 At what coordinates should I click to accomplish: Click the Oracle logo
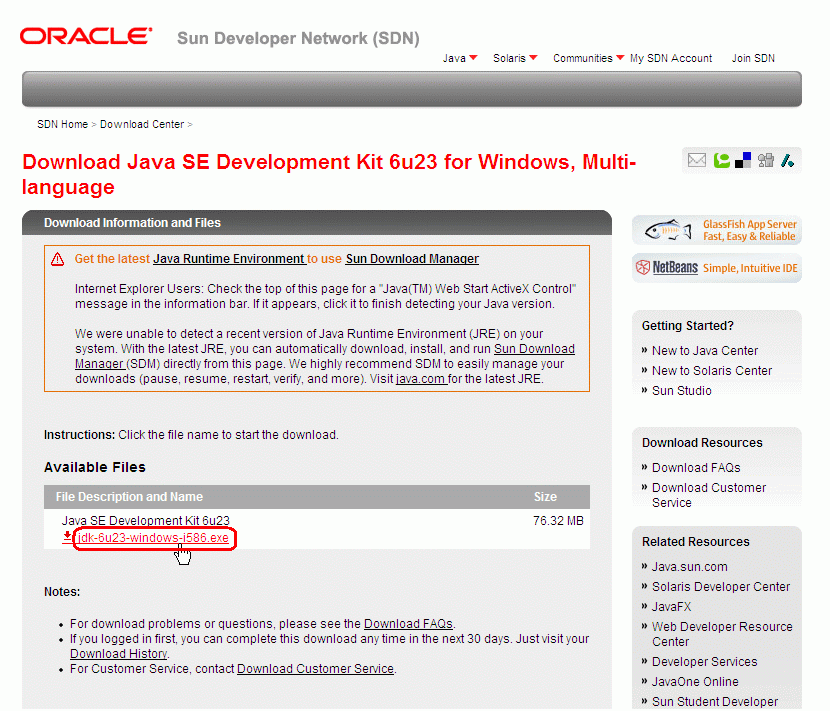(86, 37)
